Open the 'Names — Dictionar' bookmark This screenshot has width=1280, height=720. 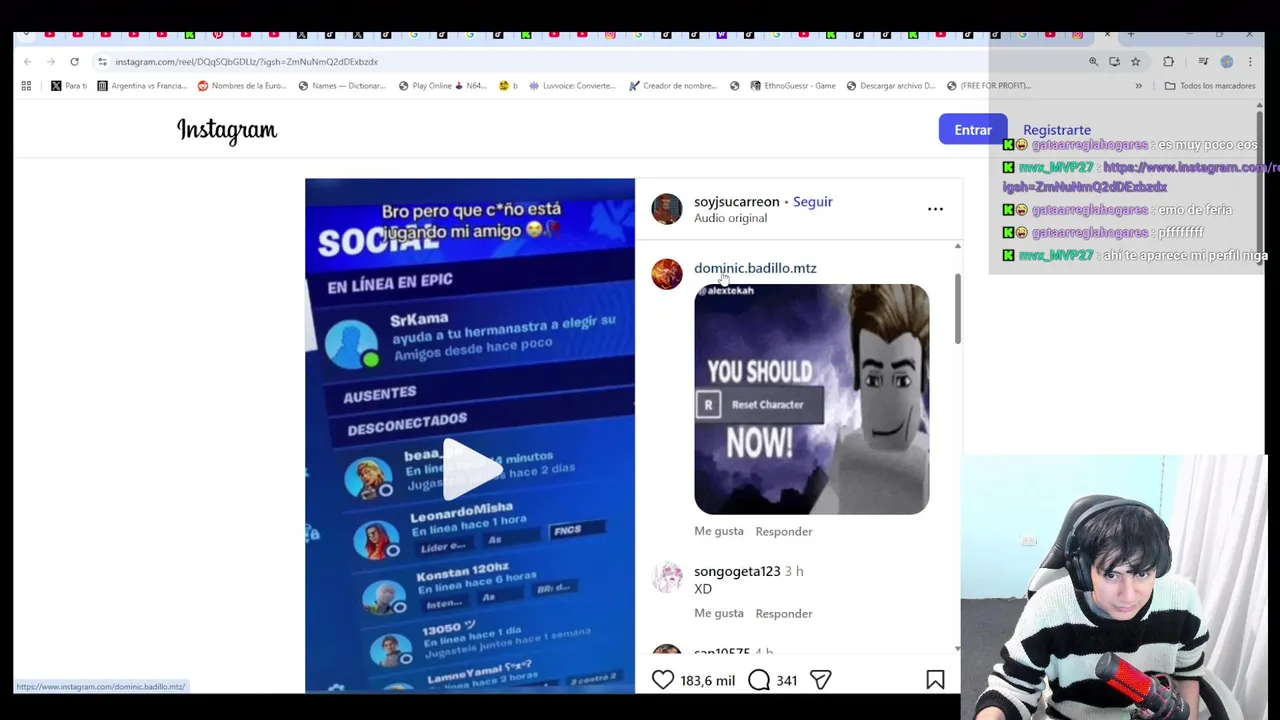[x=342, y=86]
